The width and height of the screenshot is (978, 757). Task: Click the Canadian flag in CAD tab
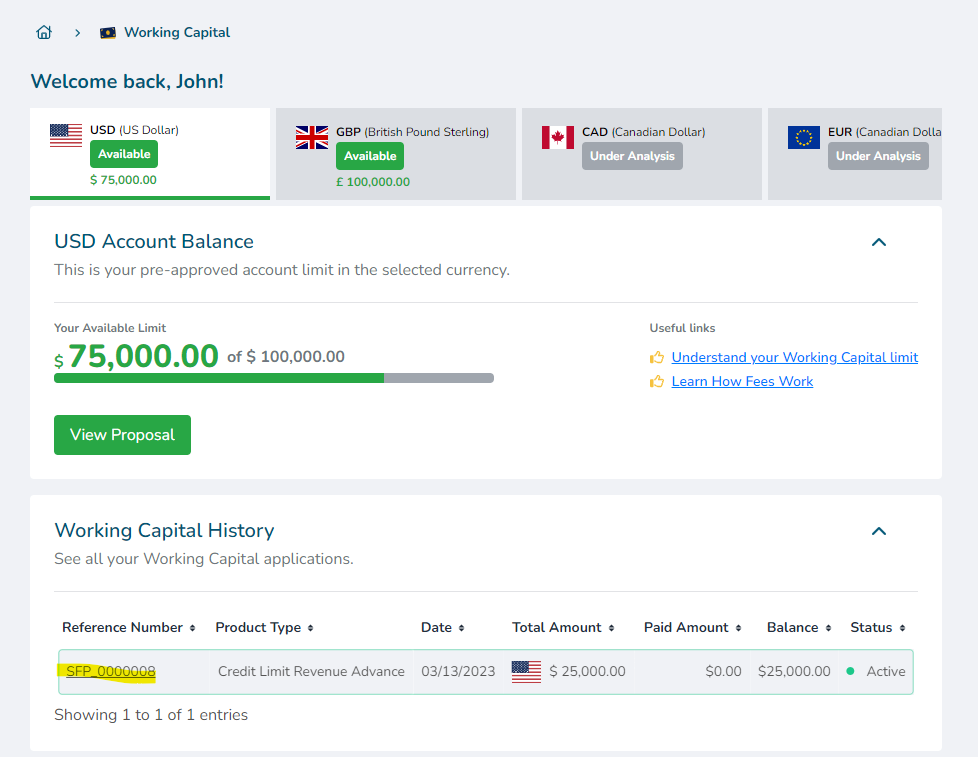click(x=558, y=138)
